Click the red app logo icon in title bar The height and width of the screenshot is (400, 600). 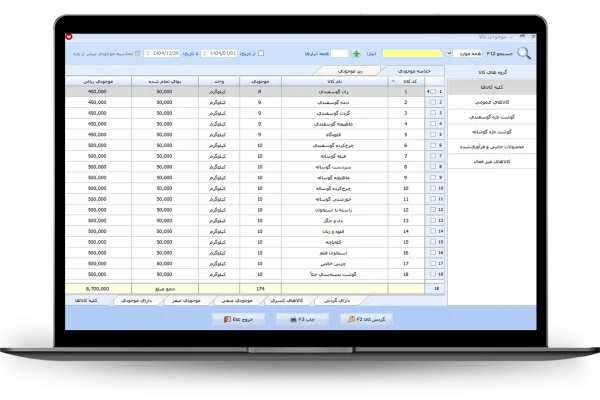(69, 37)
